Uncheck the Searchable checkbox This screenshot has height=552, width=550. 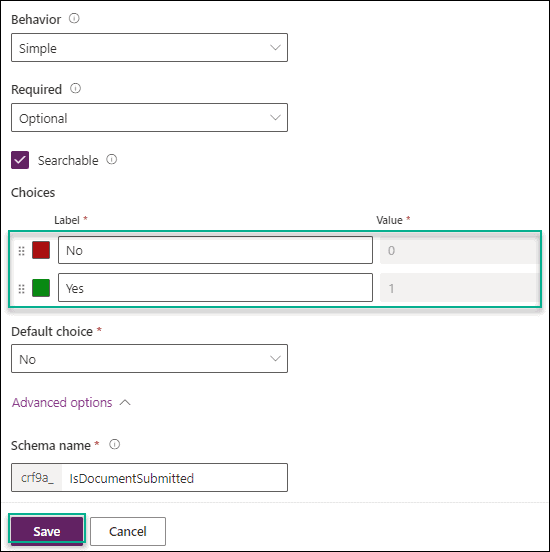[x=20, y=160]
